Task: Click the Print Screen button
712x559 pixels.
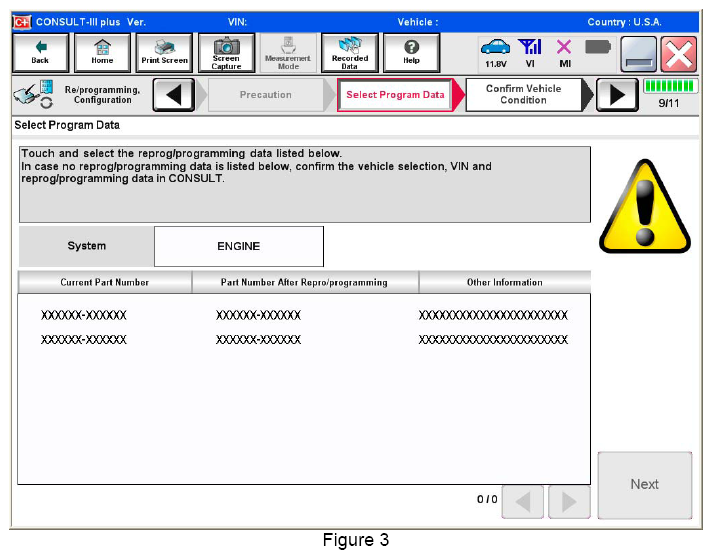Action: [163, 52]
